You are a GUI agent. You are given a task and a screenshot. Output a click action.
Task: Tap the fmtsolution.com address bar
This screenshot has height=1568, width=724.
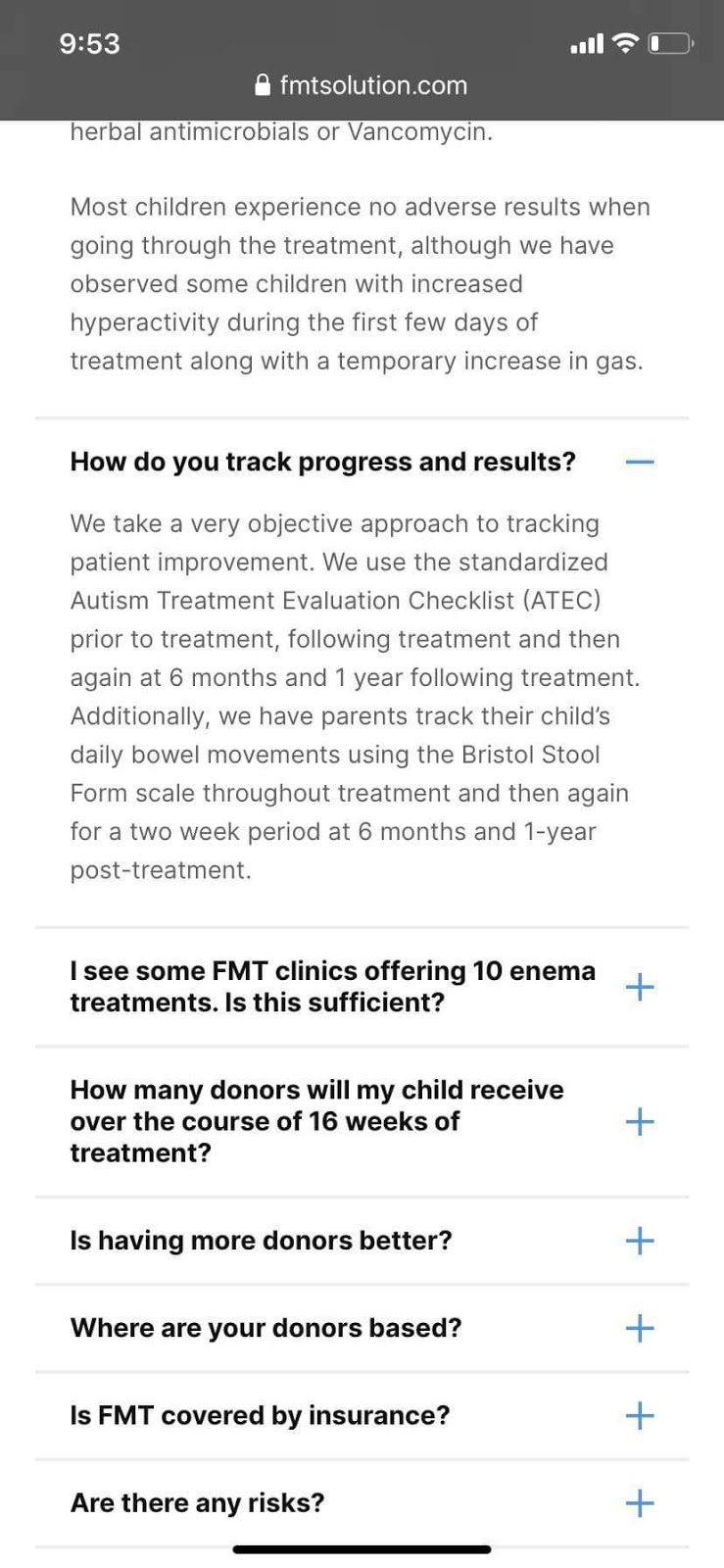[x=372, y=85]
